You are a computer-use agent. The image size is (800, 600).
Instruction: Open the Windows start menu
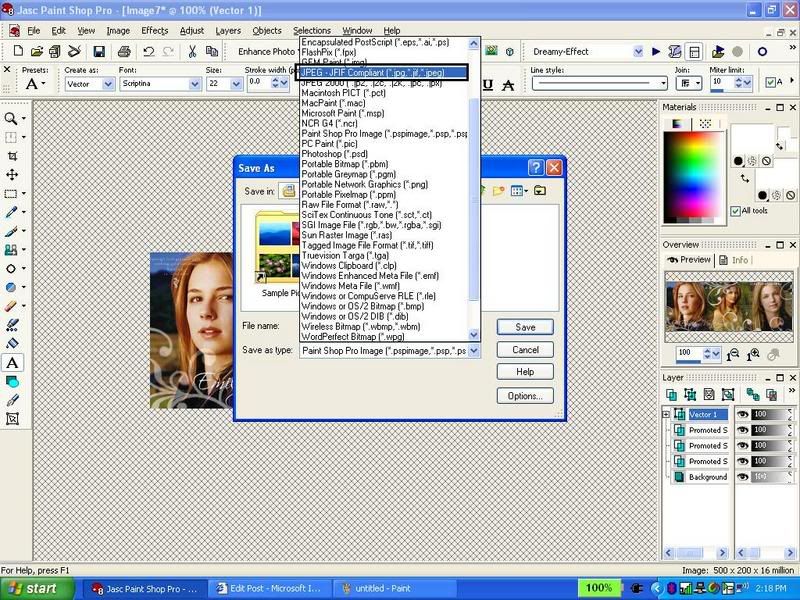coord(37,589)
